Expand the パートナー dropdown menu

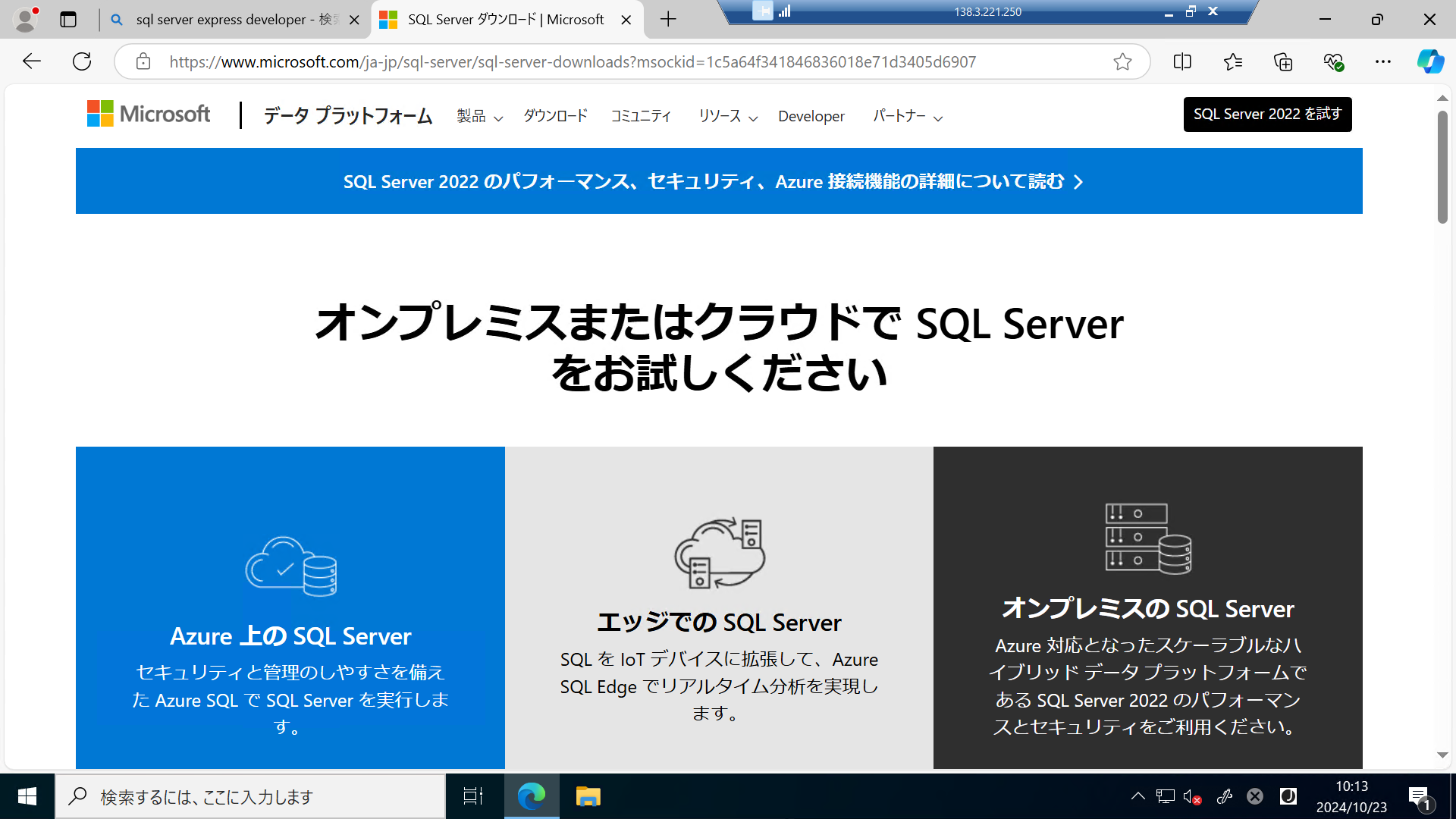906,116
